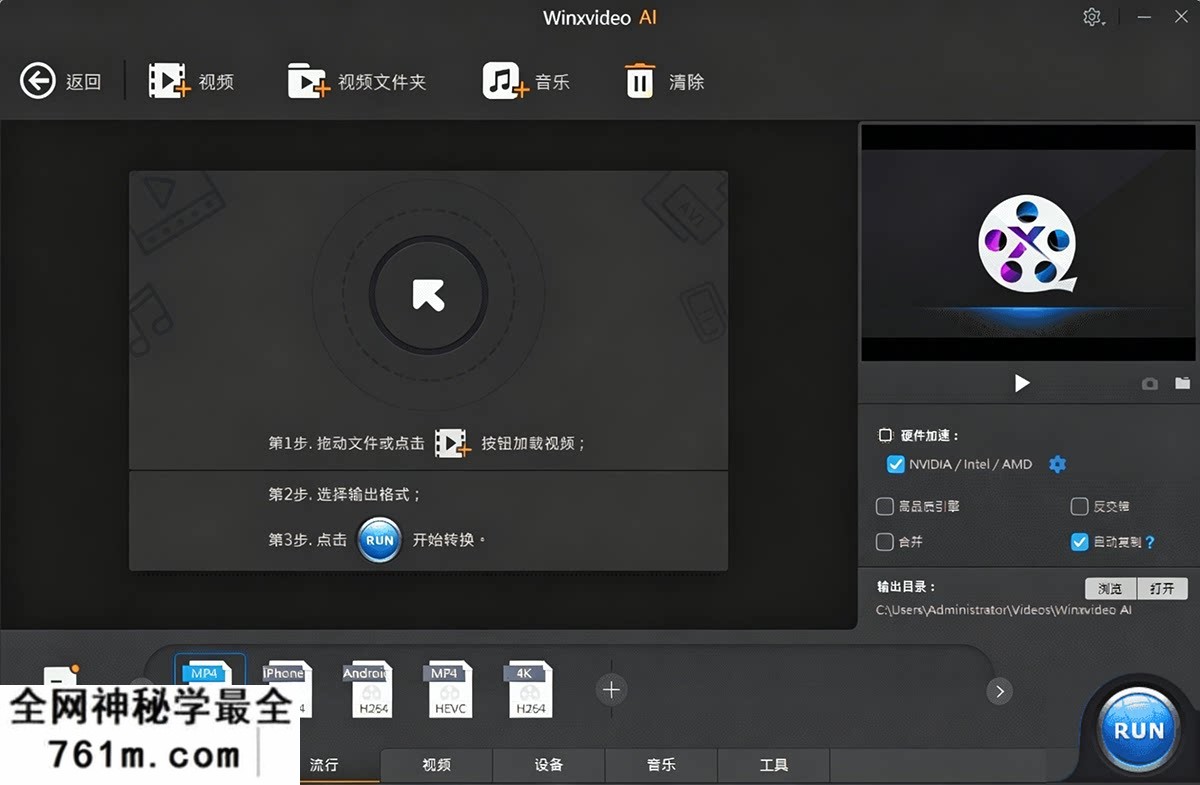Switch to the 音乐 format tab
1200x785 pixels.
tap(661, 765)
